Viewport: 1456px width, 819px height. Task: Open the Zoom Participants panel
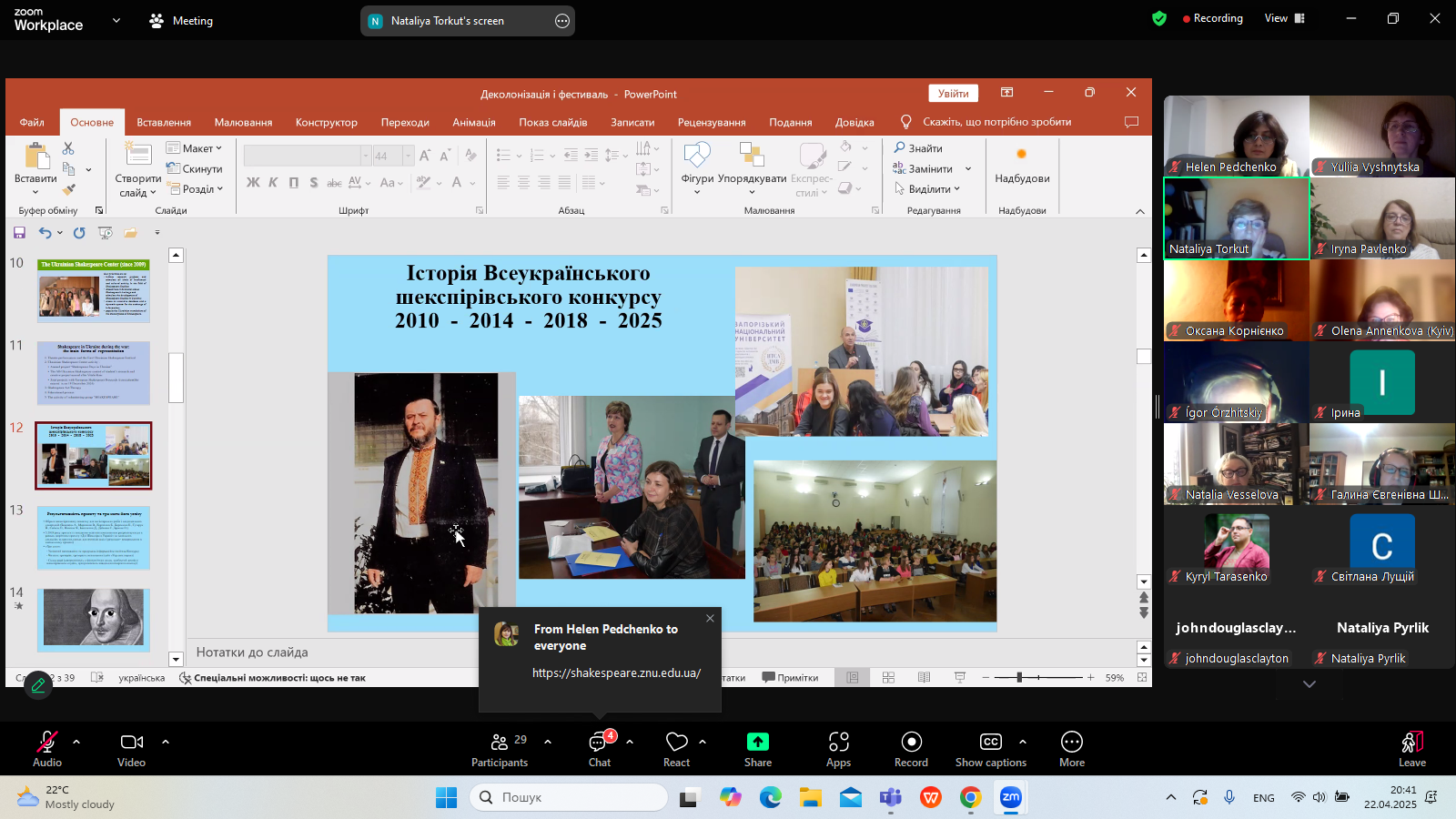click(x=499, y=743)
